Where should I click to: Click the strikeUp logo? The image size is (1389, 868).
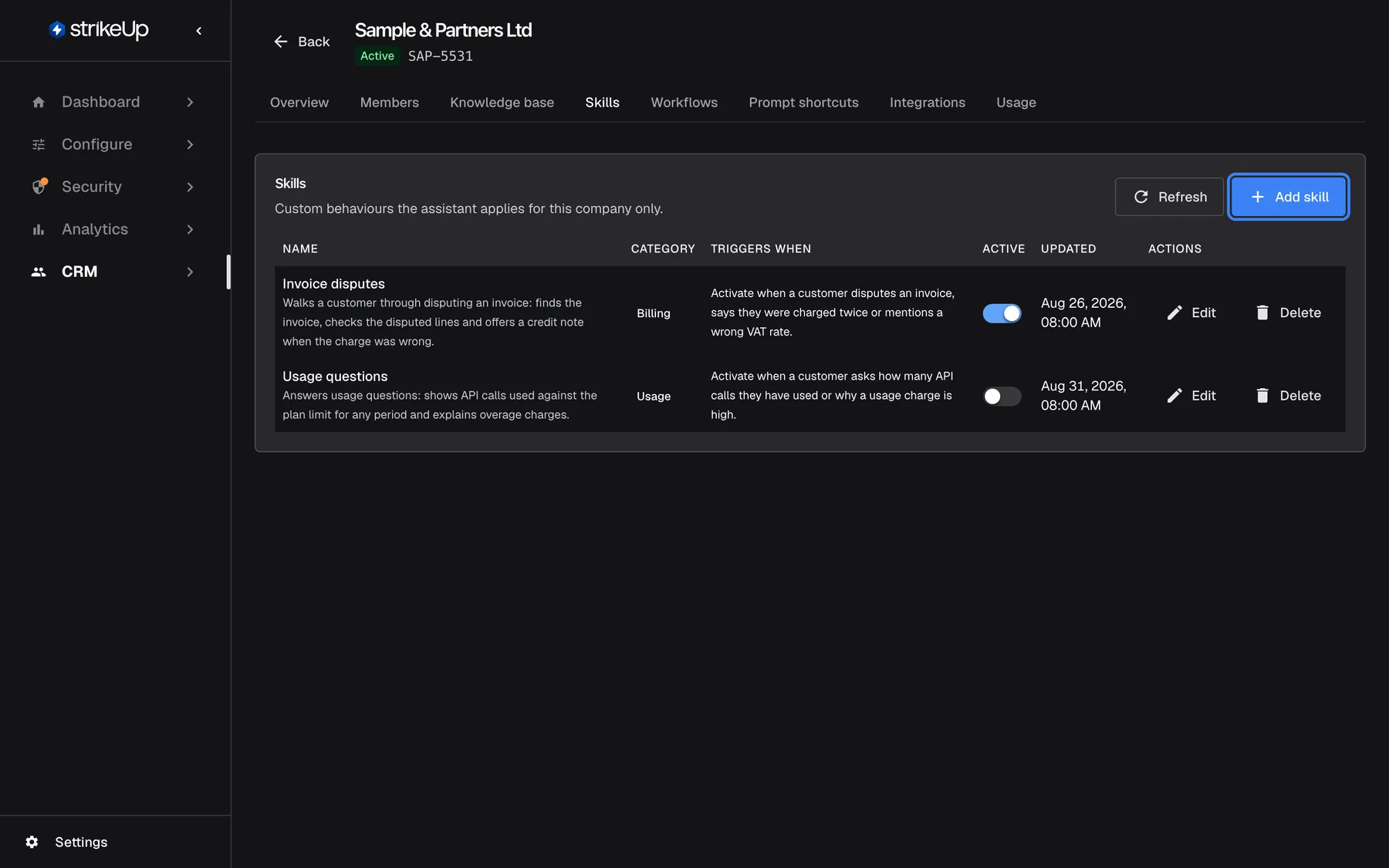[x=99, y=29]
